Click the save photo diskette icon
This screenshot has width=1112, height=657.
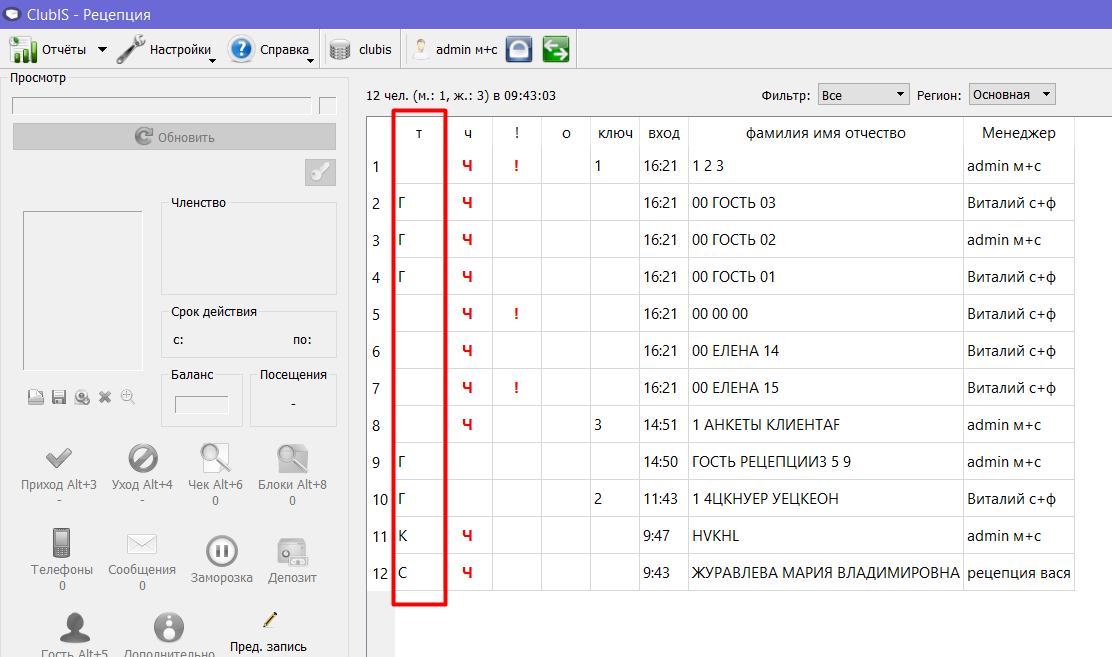tap(59, 397)
